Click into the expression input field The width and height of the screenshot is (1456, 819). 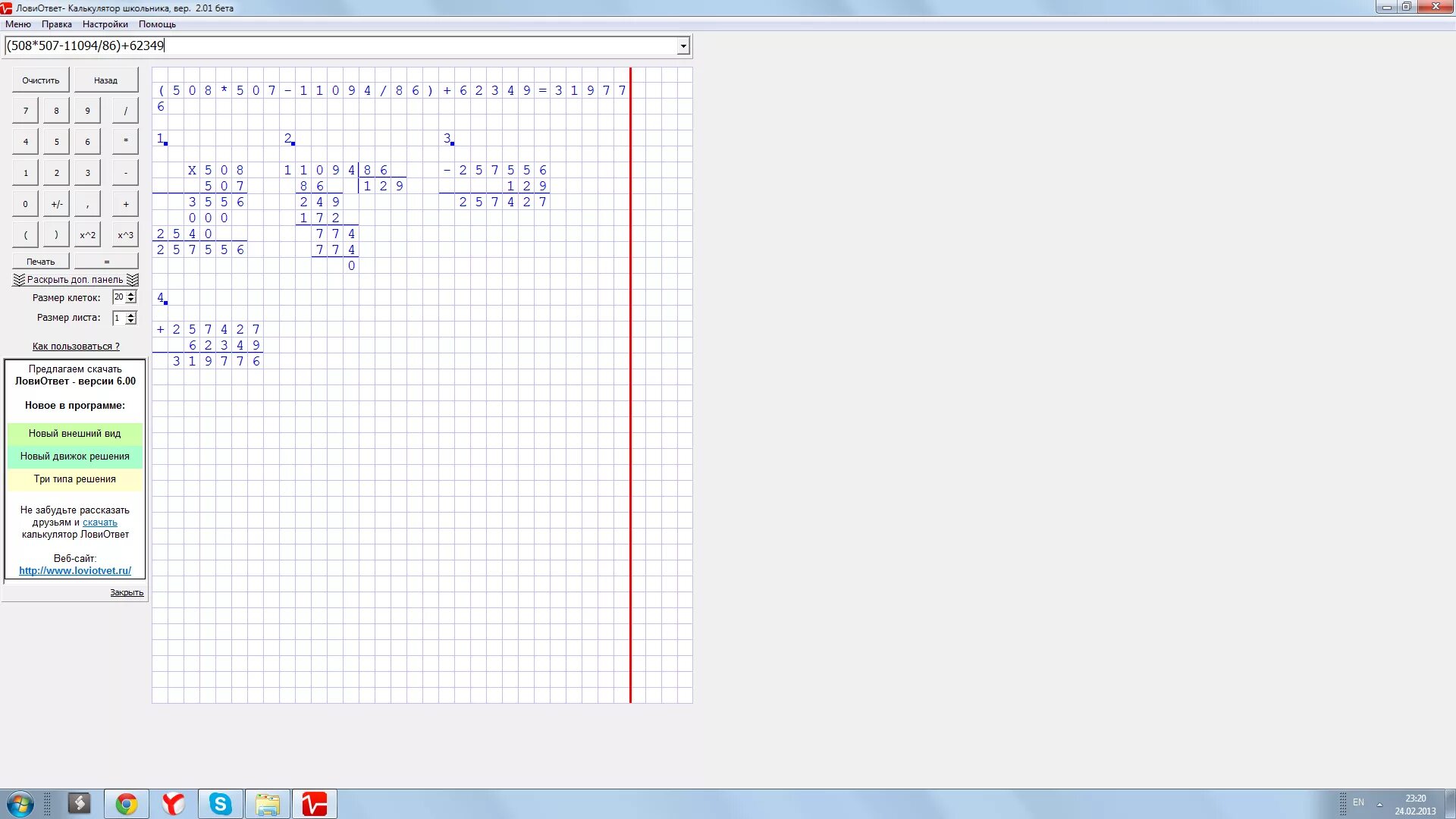click(341, 46)
